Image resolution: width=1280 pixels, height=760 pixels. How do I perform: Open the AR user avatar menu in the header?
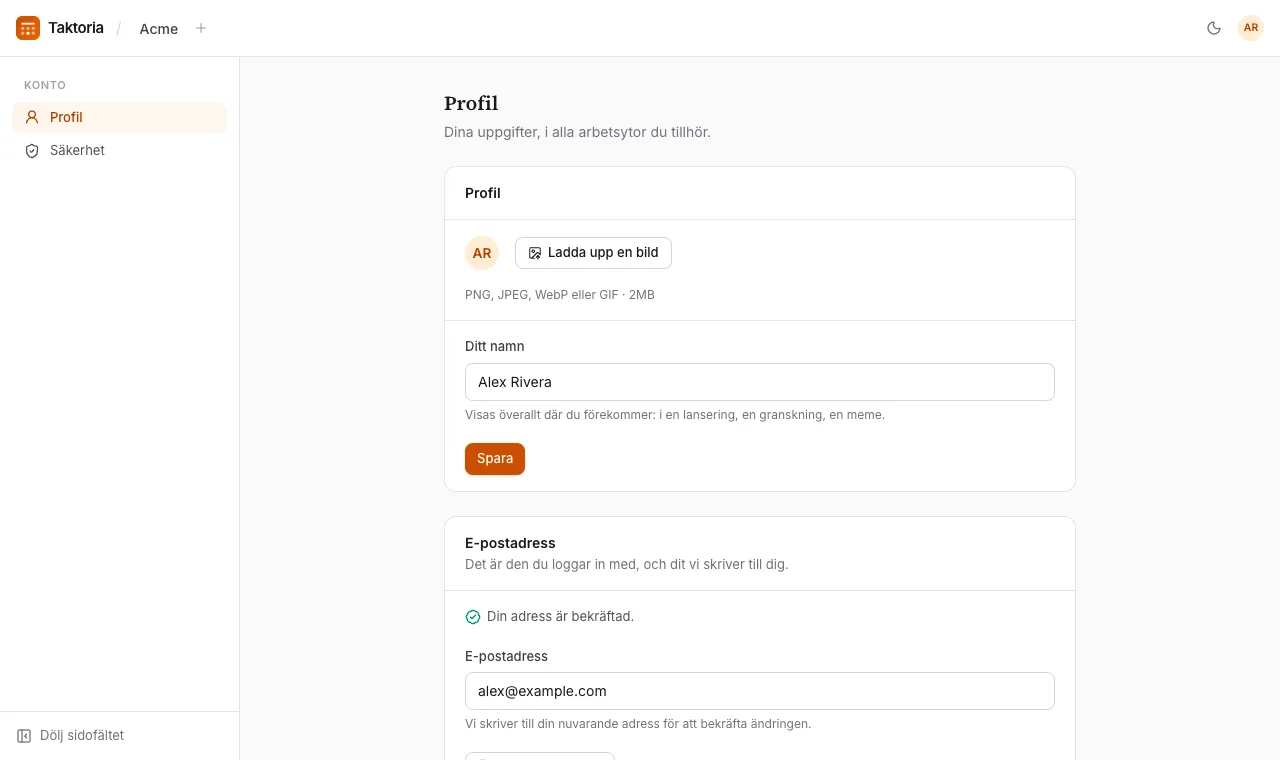(x=1251, y=28)
